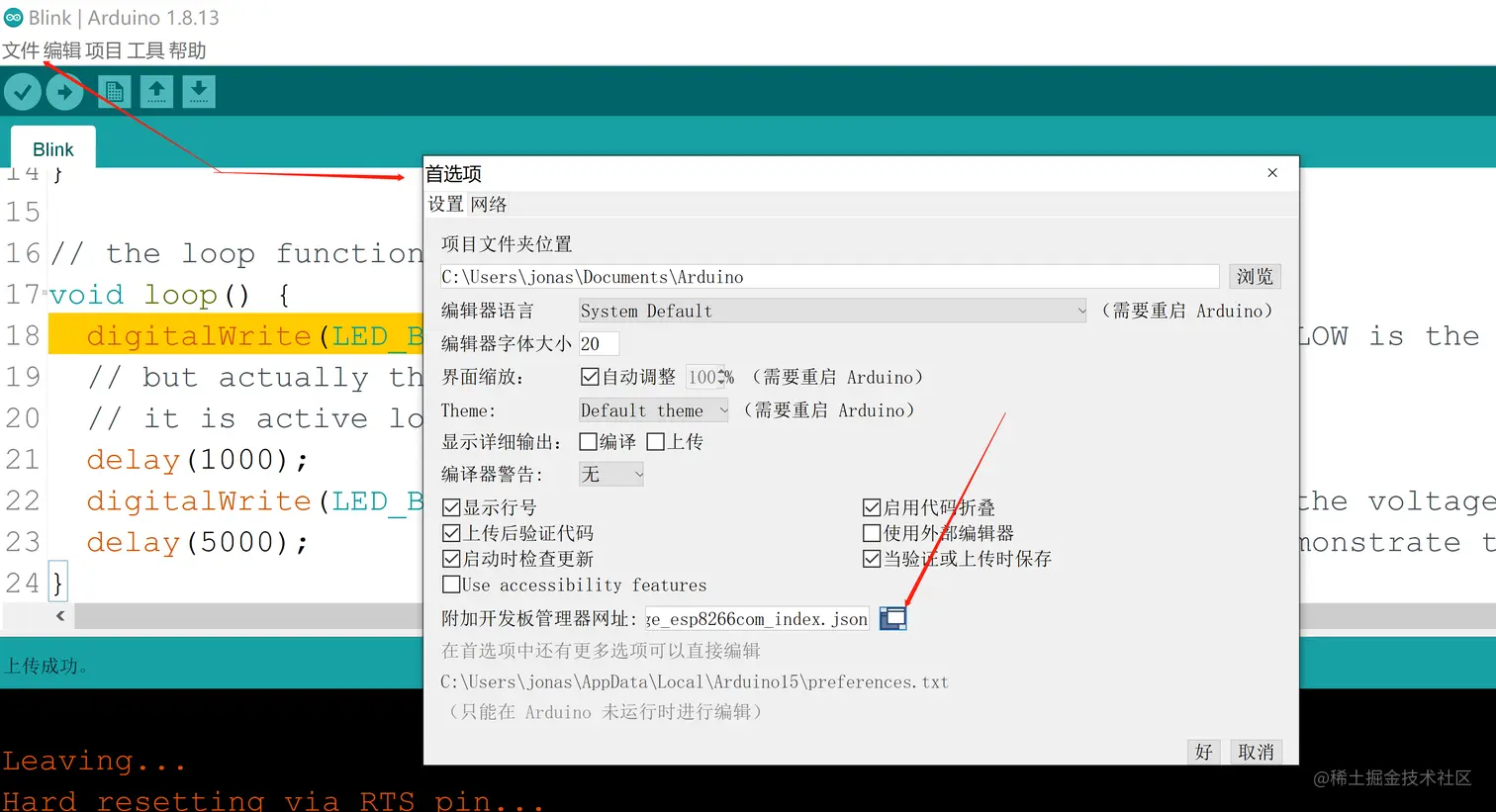Open the 编译器警告 dropdown showing 无
The height and width of the screenshot is (812, 1496).
pyautogui.click(x=611, y=474)
